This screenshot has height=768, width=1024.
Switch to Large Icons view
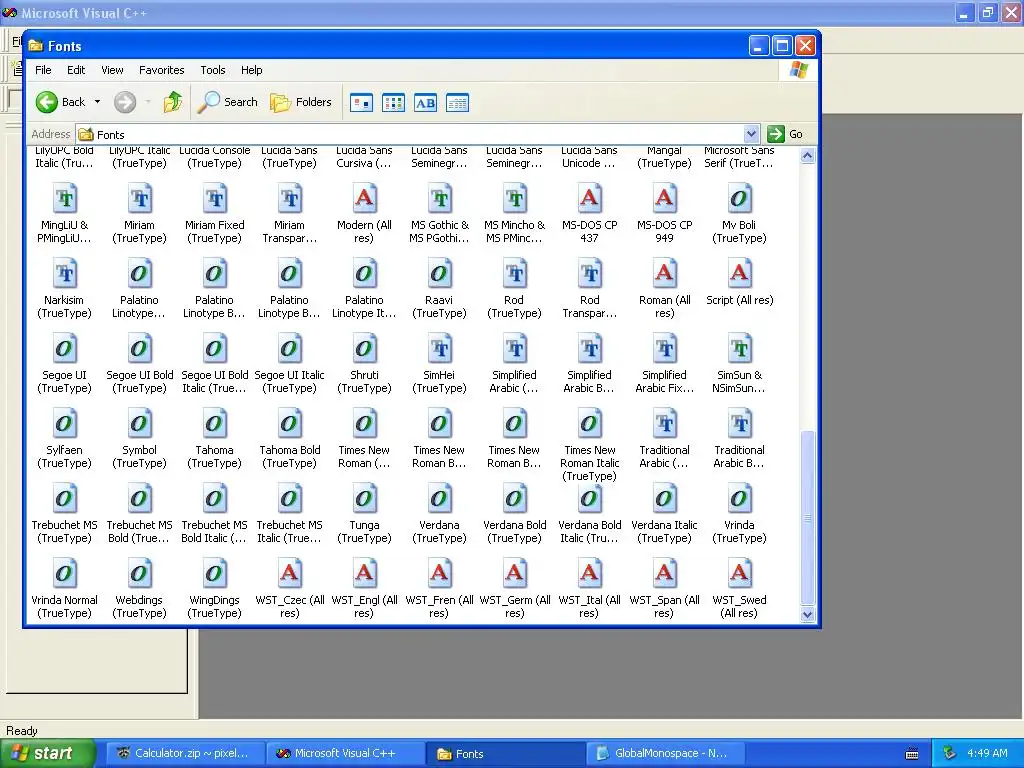pyautogui.click(x=362, y=103)
